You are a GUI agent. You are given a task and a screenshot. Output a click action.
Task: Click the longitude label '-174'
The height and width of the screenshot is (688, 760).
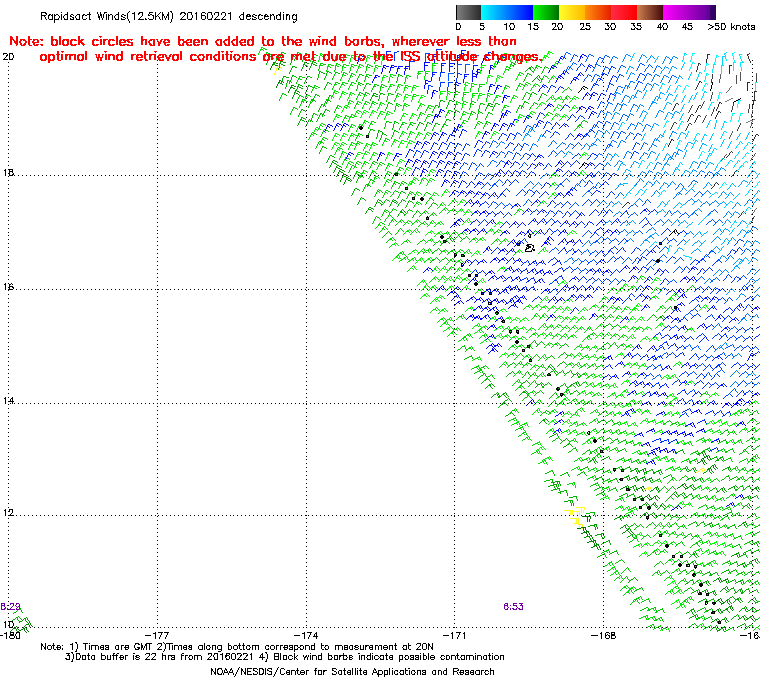[x=306, y=635]
